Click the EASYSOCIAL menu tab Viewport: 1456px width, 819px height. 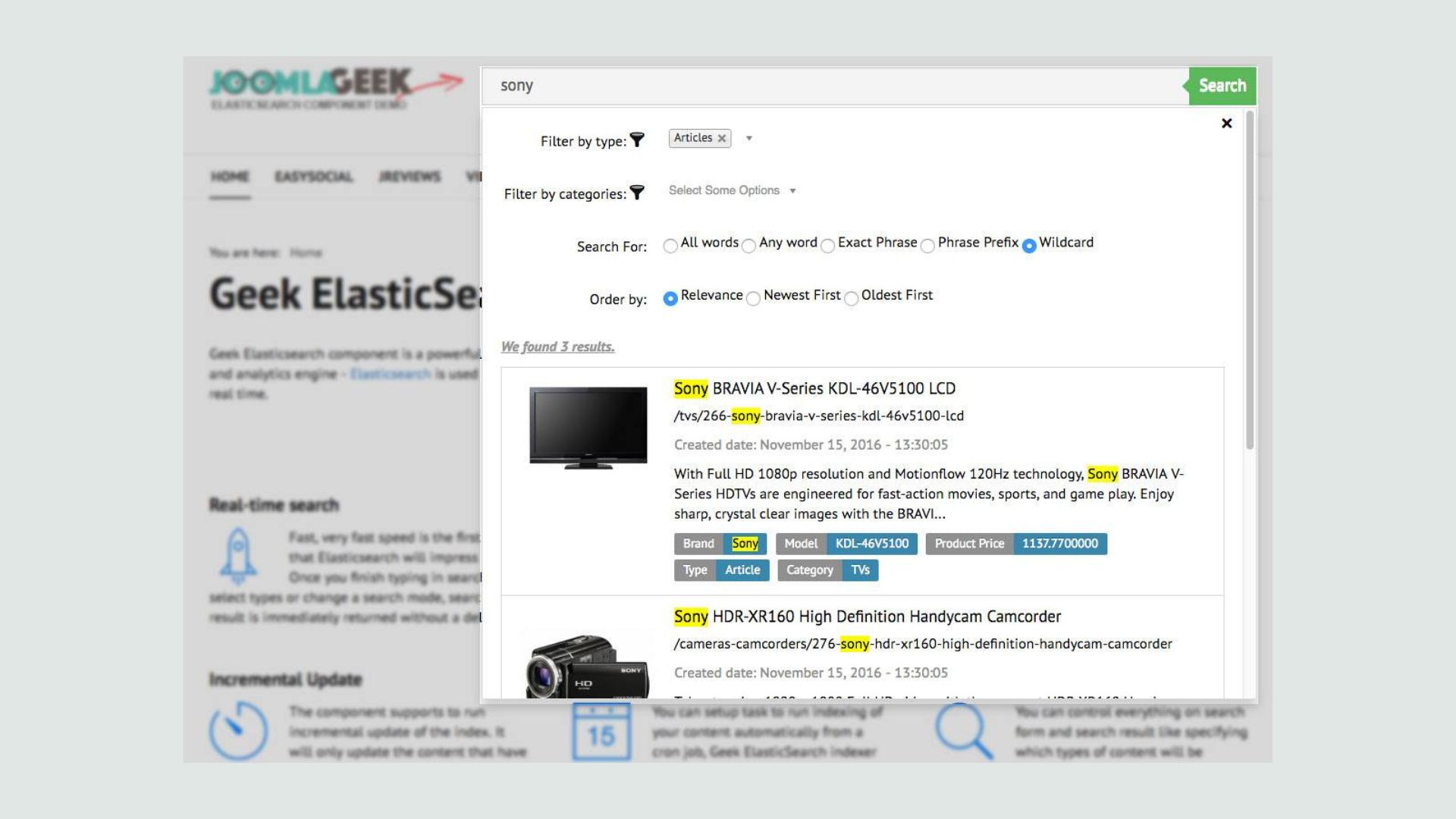click(313, 176)
